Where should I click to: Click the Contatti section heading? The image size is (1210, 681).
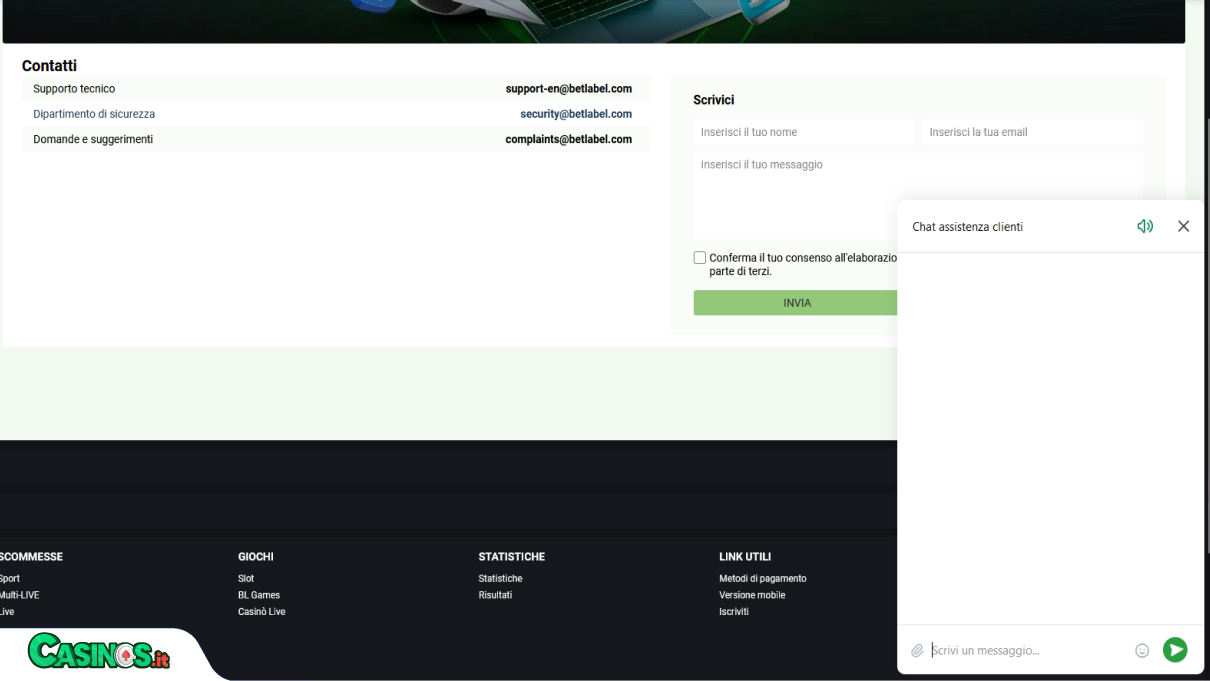[49, 66]
